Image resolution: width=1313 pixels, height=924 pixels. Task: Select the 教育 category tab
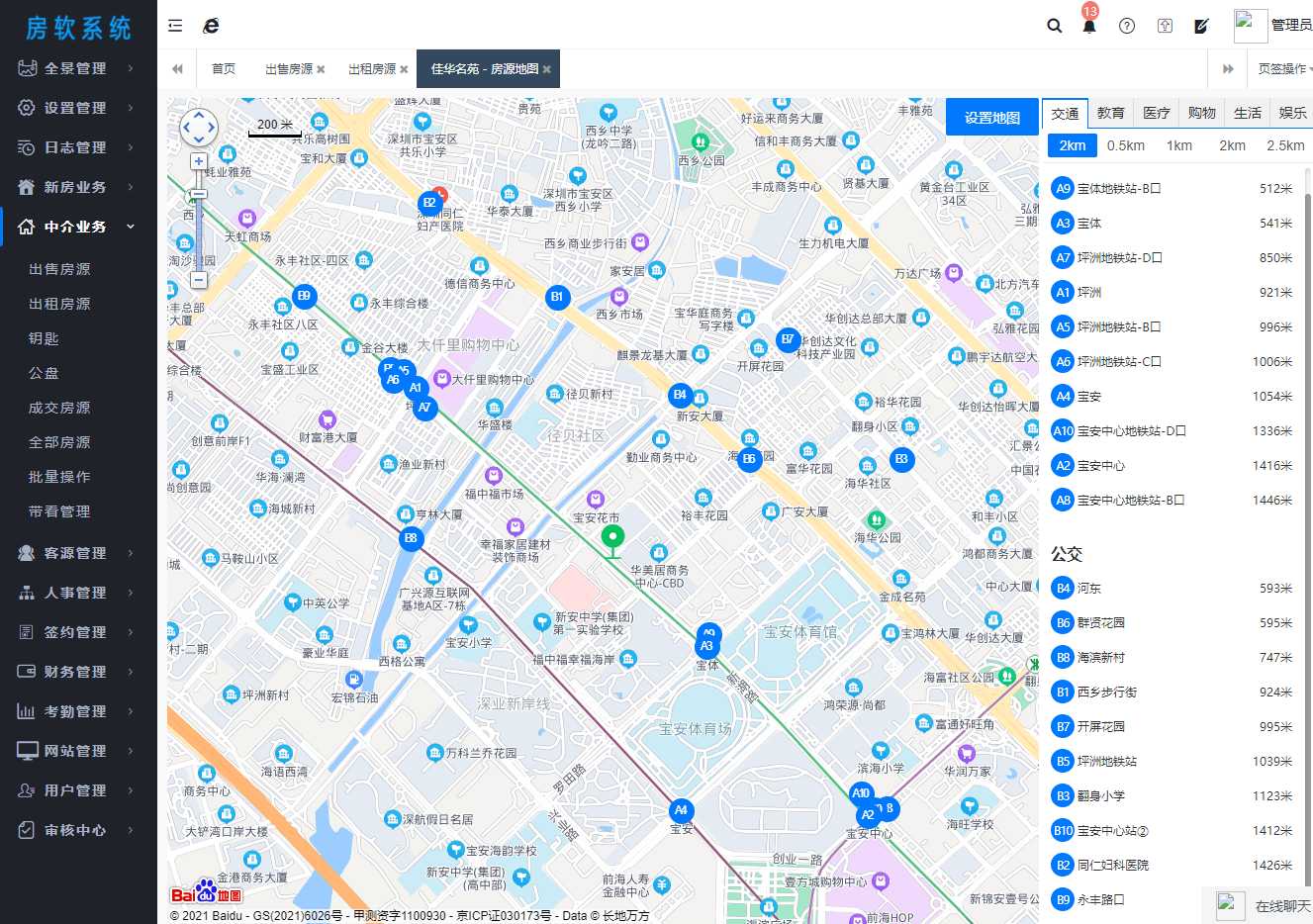[x=1111, y=114]
